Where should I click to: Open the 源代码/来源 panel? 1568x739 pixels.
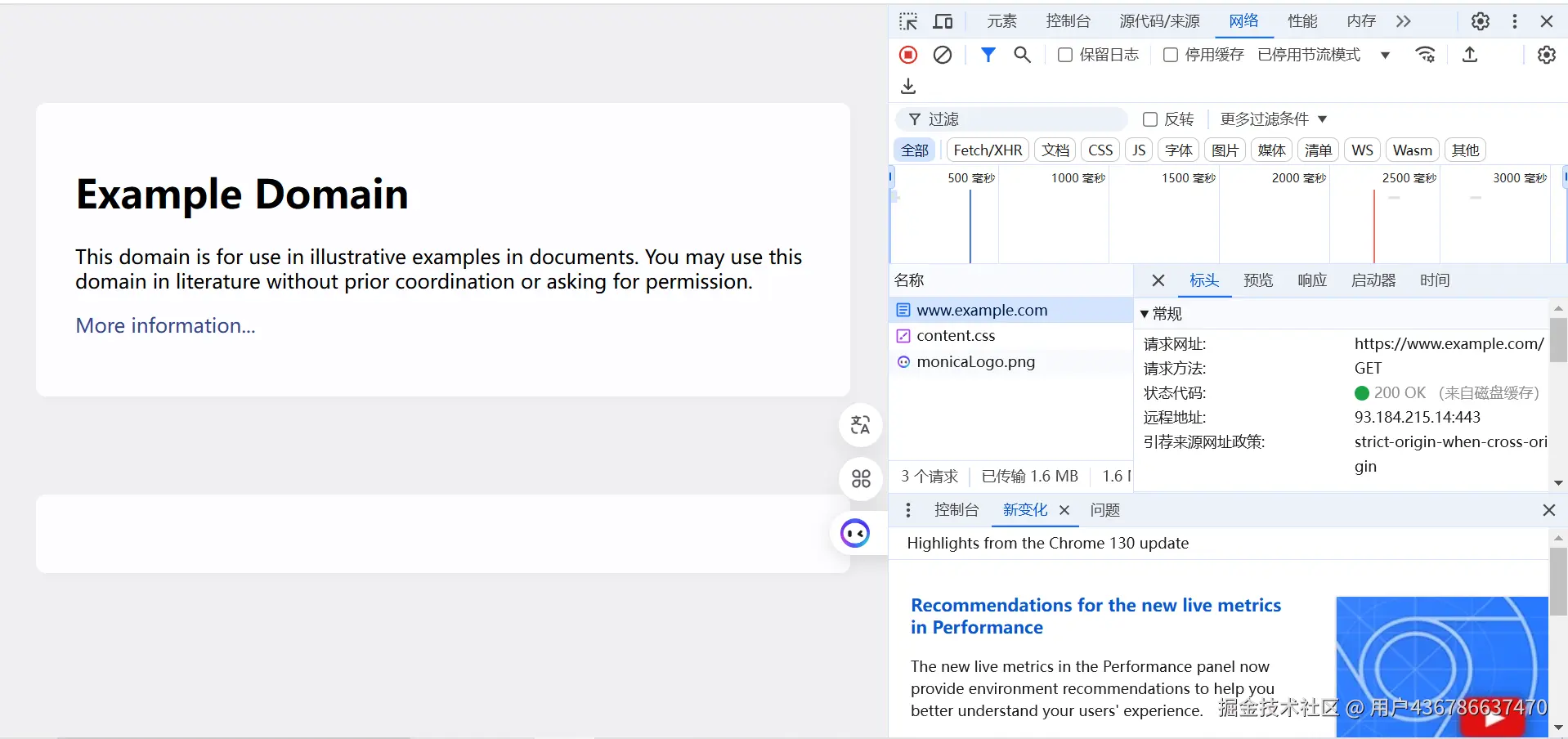pyautogui.click(x=1160, y=21)
